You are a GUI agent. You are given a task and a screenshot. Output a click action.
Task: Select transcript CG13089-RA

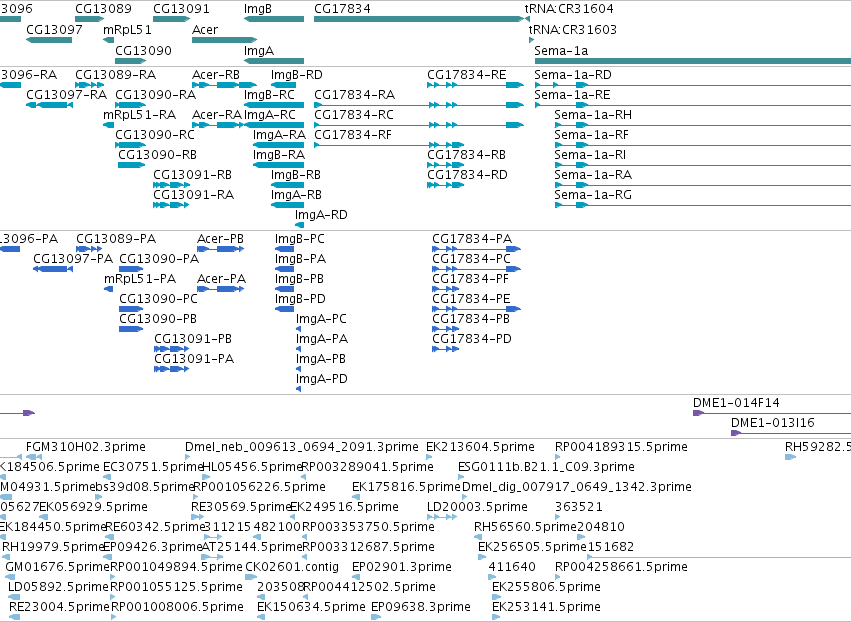point(116,74)
